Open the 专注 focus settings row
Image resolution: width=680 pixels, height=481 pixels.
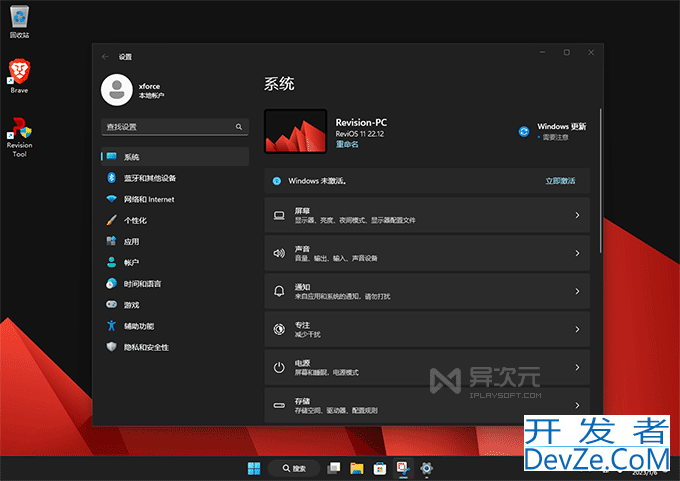click(427, 329)
